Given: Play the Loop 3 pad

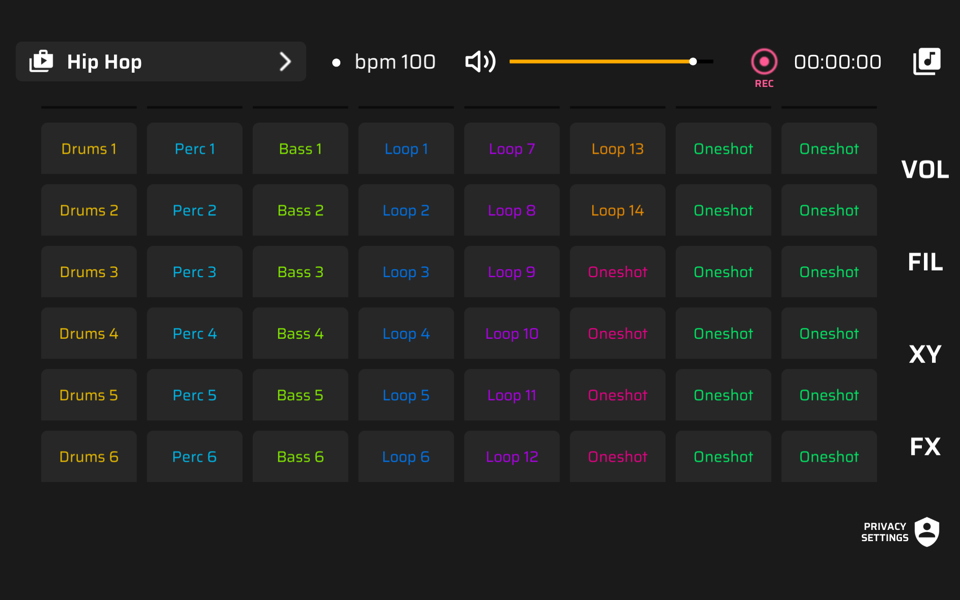Looking at the screenshot, I should click(406, 272).
